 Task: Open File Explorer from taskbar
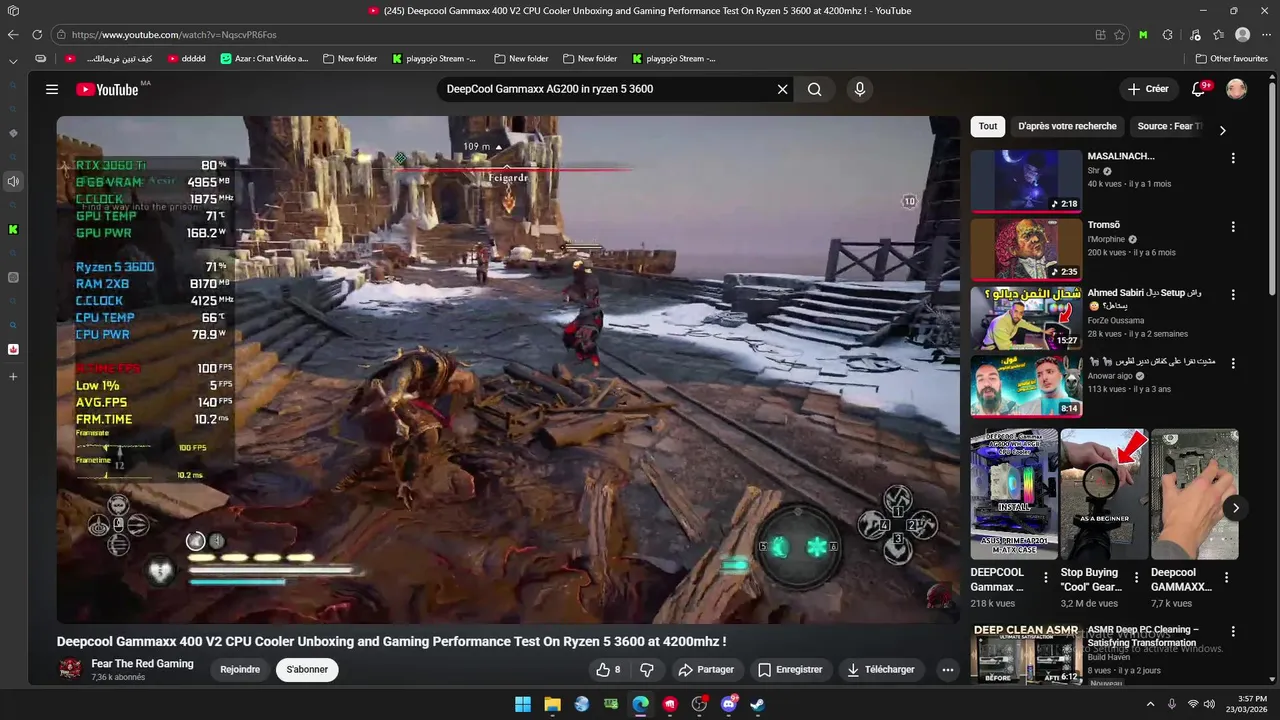click(x=552, y=704)
